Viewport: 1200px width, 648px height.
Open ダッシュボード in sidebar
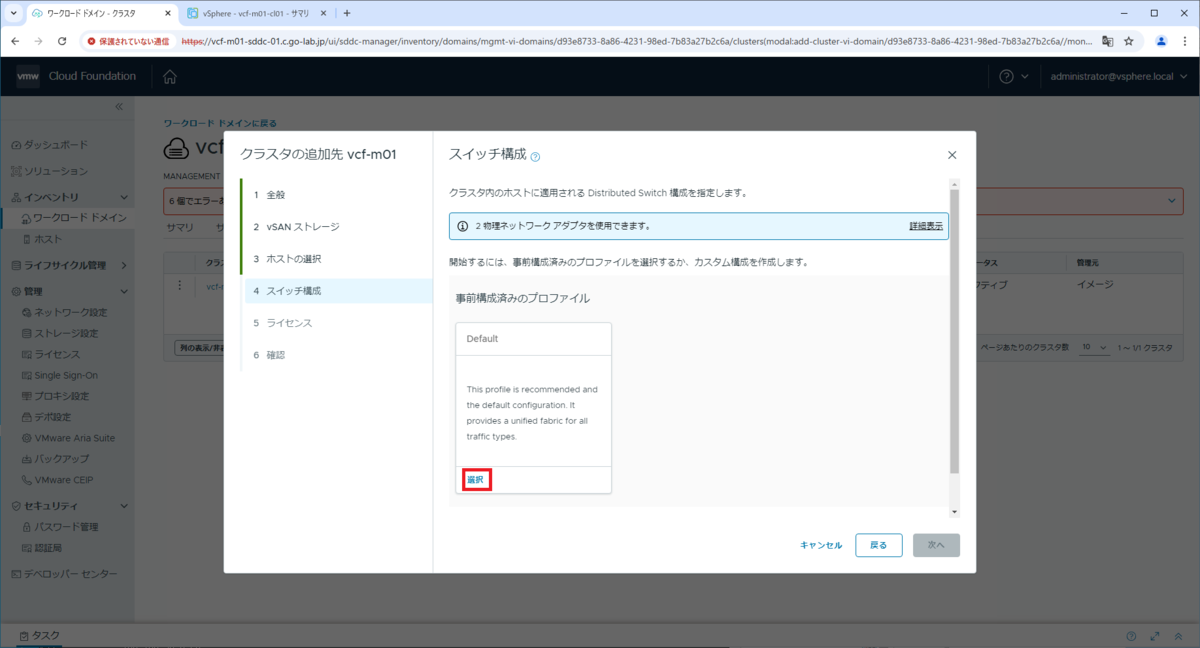pos(49,145)
